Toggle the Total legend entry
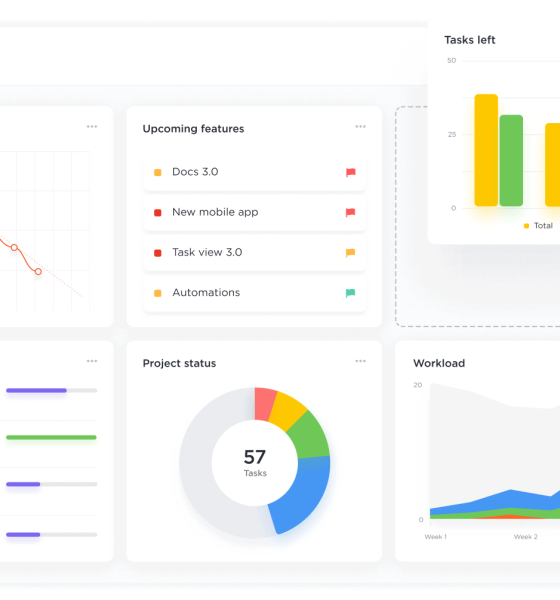Viewport: 560px width, 600px height. (538, 226)
